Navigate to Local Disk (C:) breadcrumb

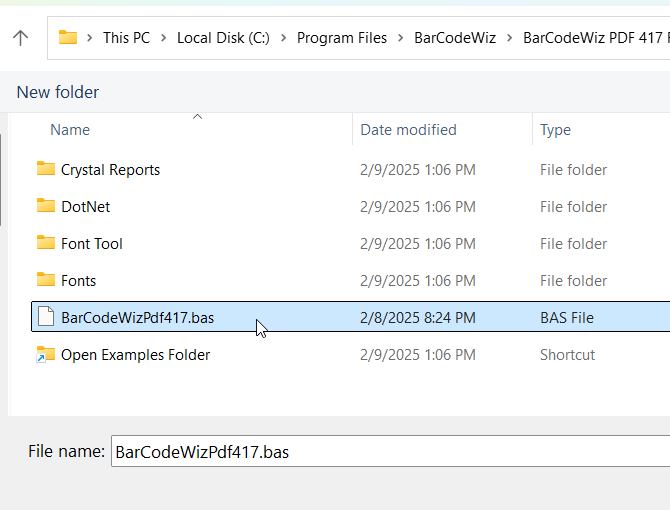223,38
